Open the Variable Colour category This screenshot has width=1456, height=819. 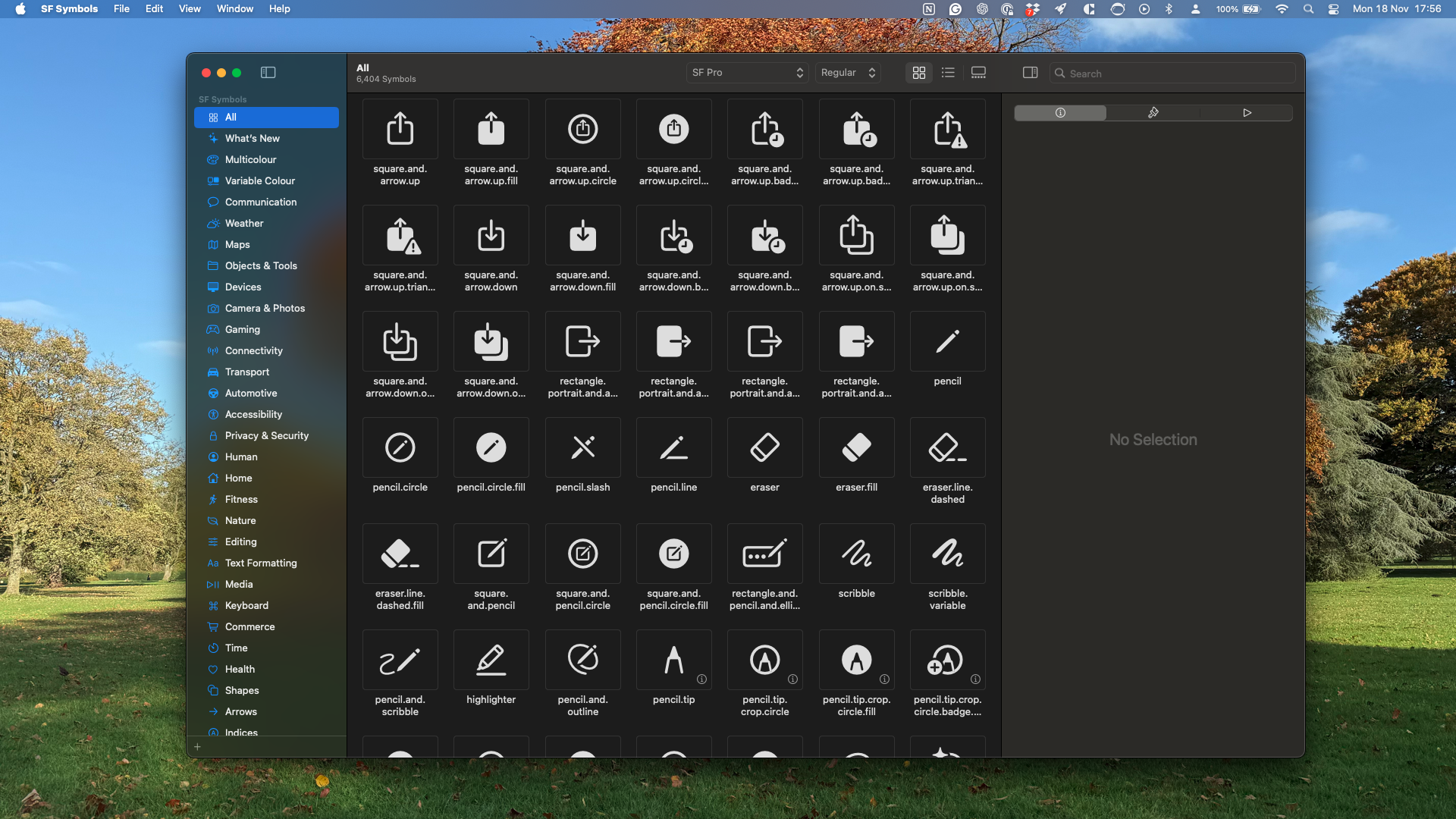click(266, 181)
